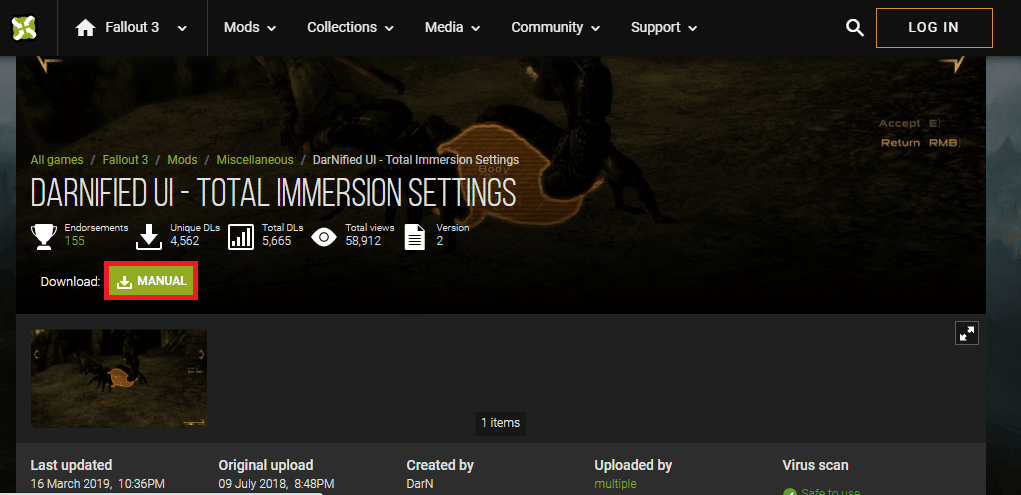The height and width of the screenshot is (495, 1021).
Task: Open the Mods breadcrumb link
Action: [182, 160]
